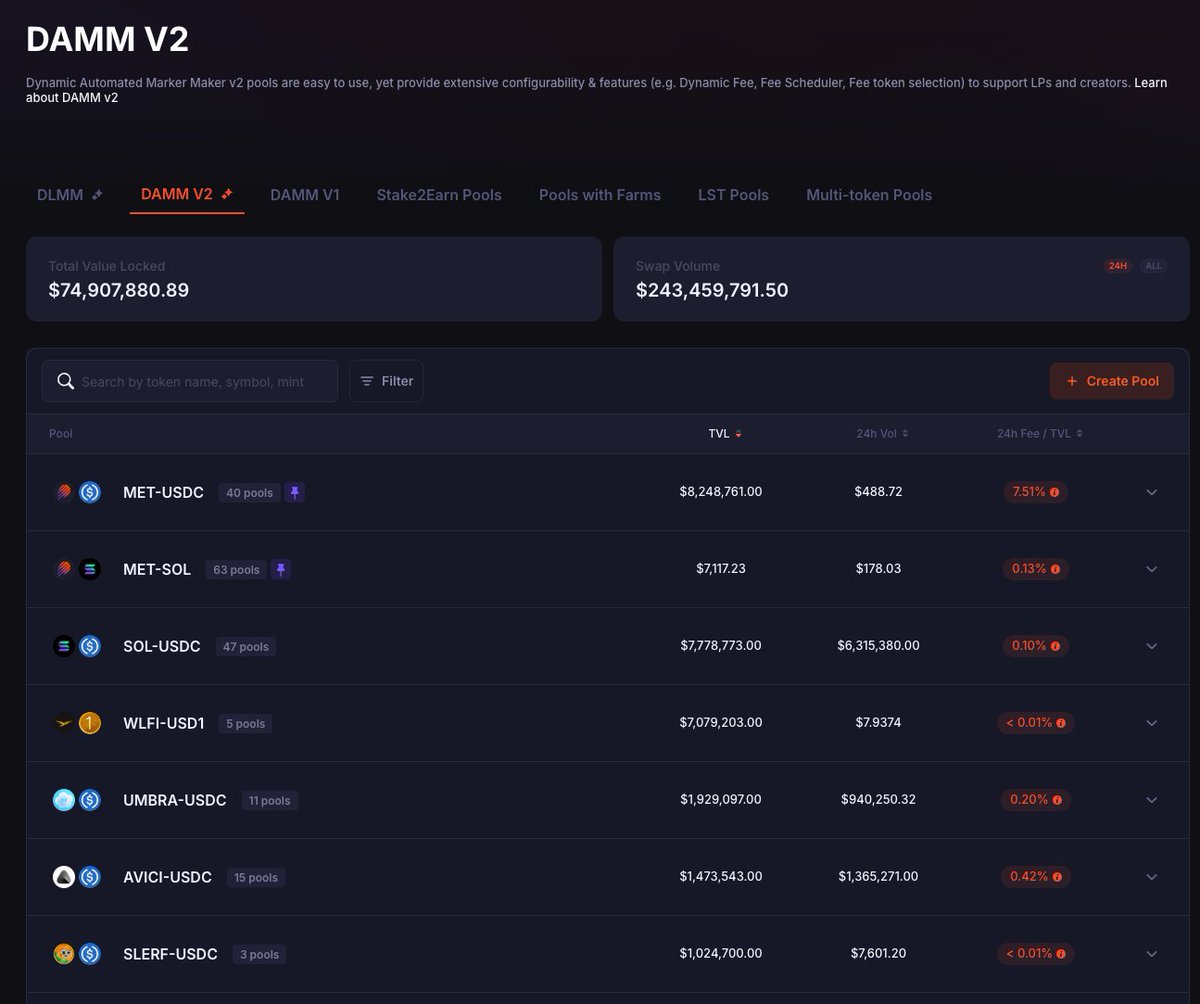1200x1004 pixels.
Task: Click the USD1 gold coin icon
Action: (90, 723)
